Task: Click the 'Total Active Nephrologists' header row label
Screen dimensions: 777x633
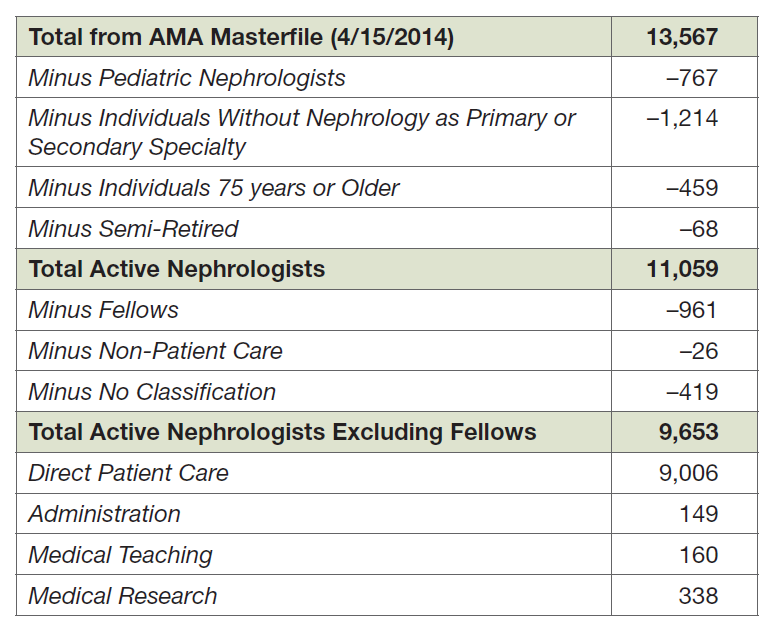Action: coord(177,269)
